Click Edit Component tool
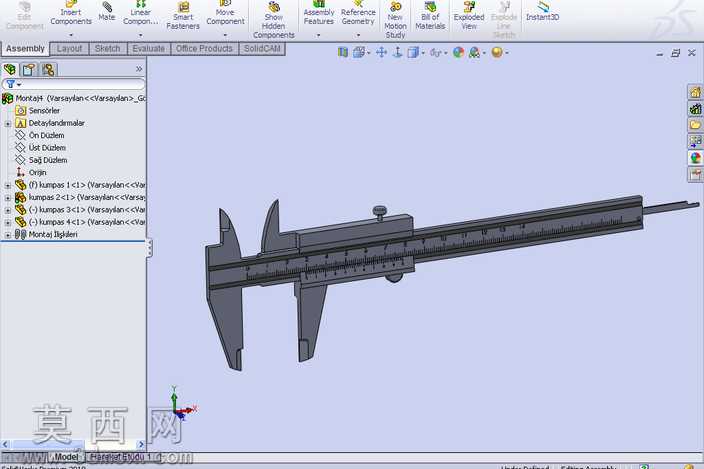Viewport: 704px width, 469px height. point(25,16)
